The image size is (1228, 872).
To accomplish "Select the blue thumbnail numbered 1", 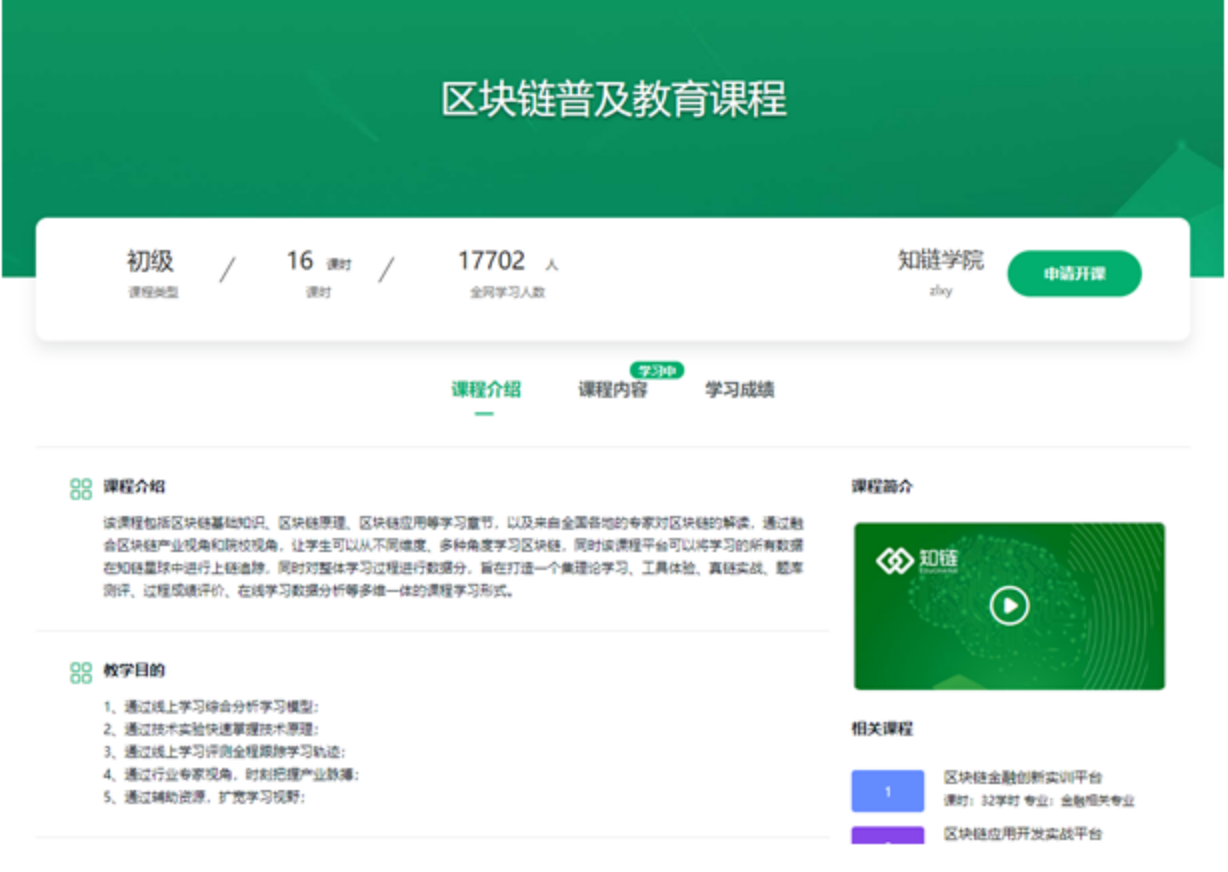I will pos(887,791).
